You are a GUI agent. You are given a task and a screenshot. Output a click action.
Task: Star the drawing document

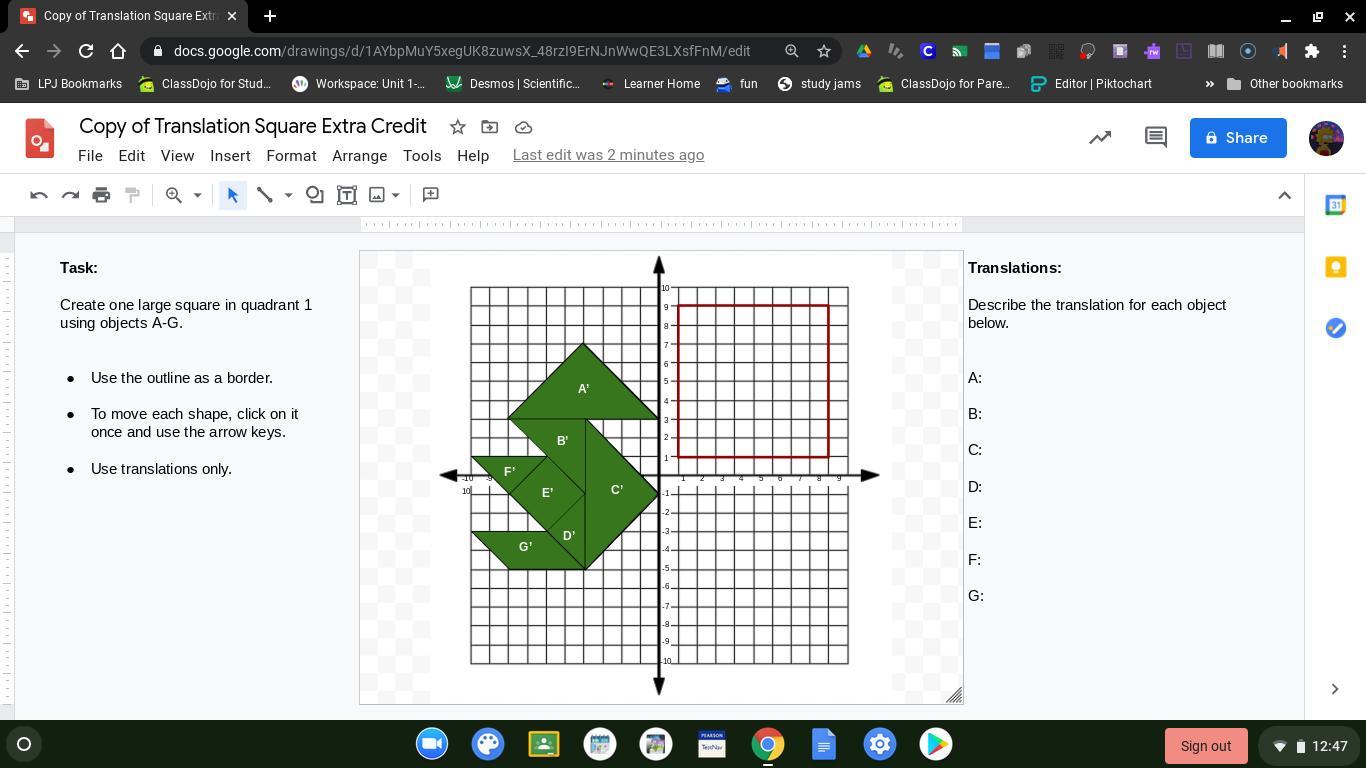click(x=457, y=127)
